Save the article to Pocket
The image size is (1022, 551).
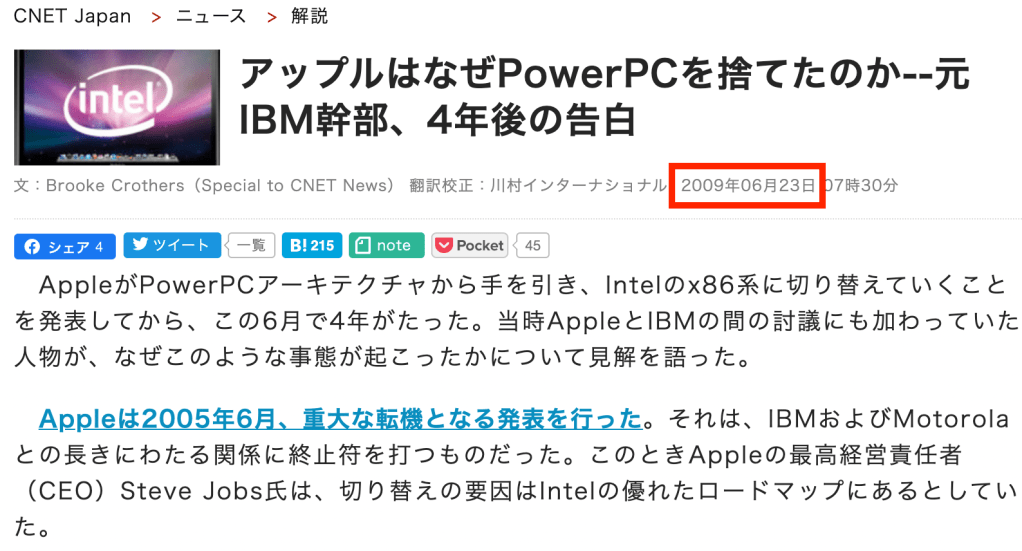pos(469,245)
